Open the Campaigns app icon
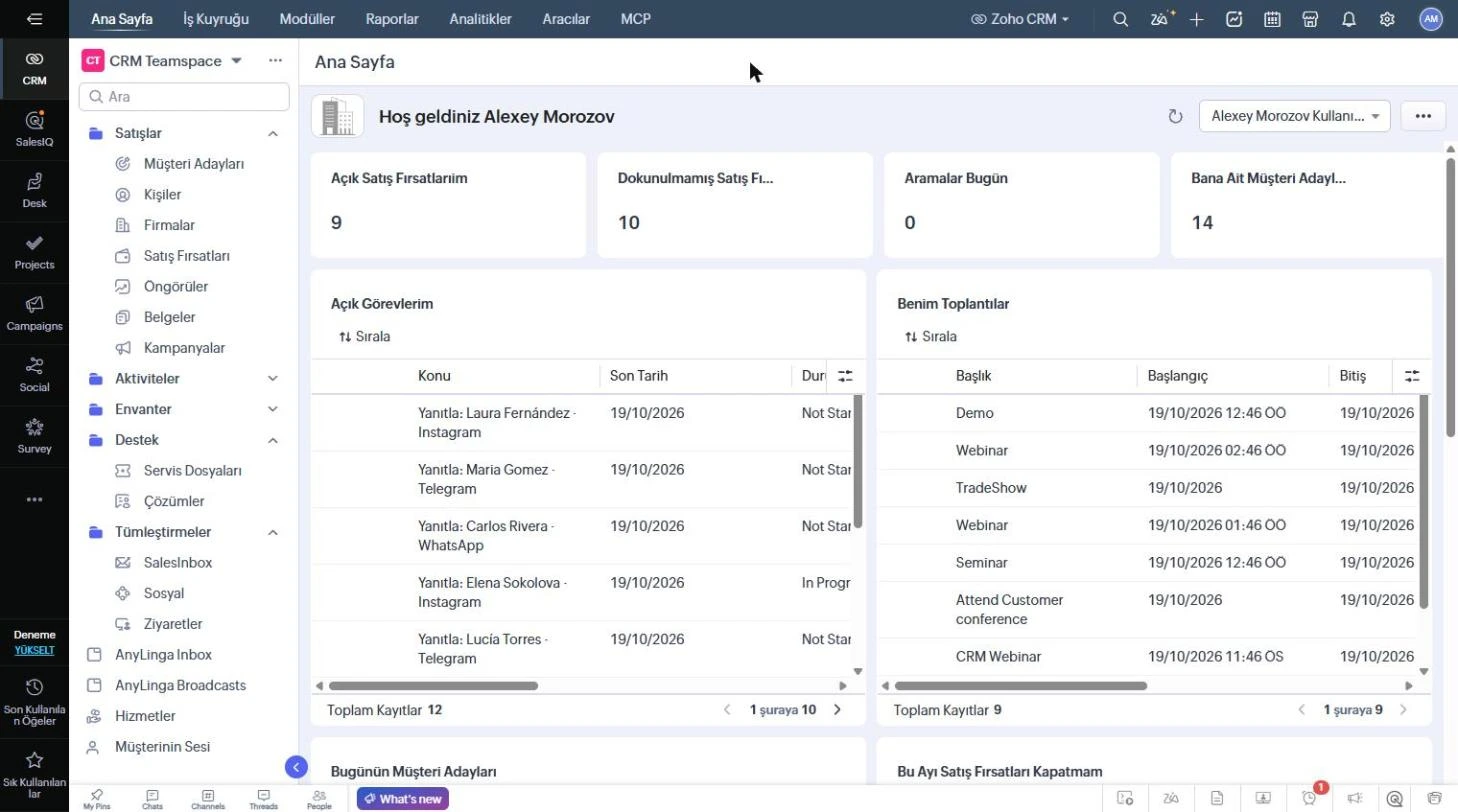1458x812 pixels. coord(34,313)
